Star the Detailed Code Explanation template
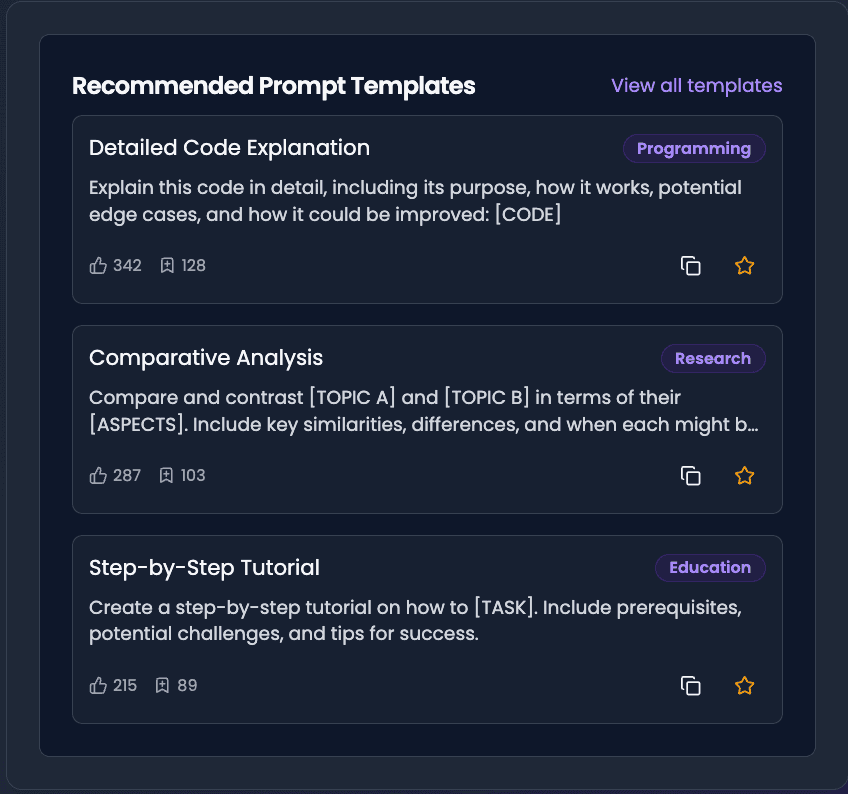 point(744,266)
